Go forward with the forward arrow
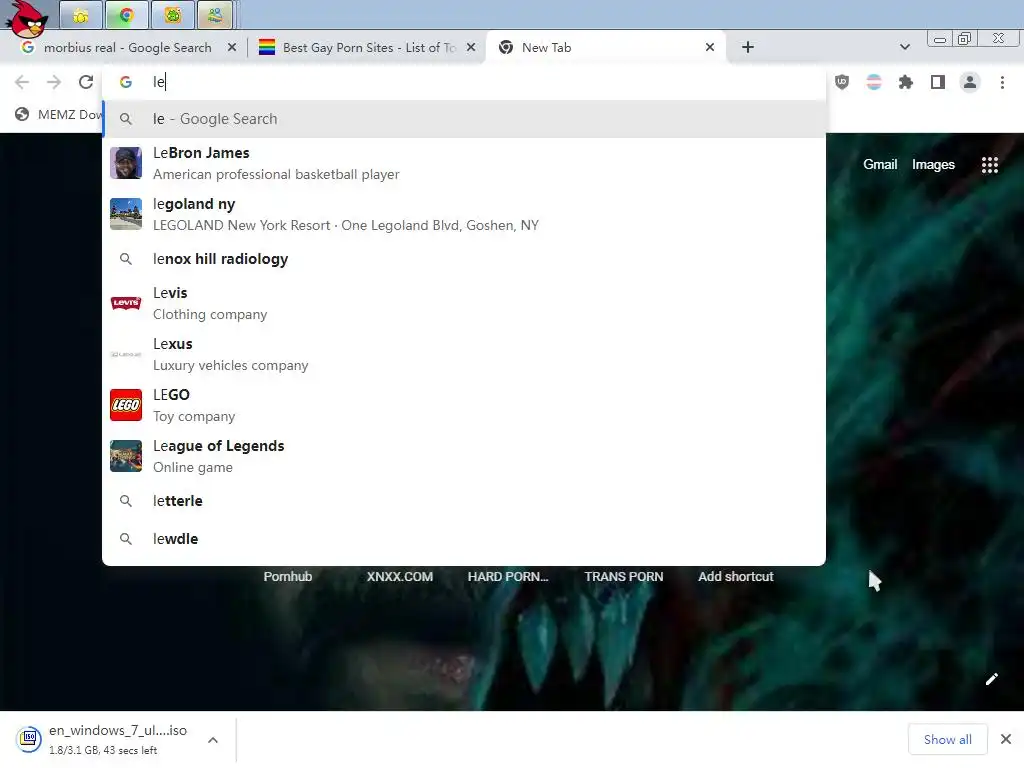This screenshot has width=1024, height=768. pyautogui.click(x=54, y=82)
